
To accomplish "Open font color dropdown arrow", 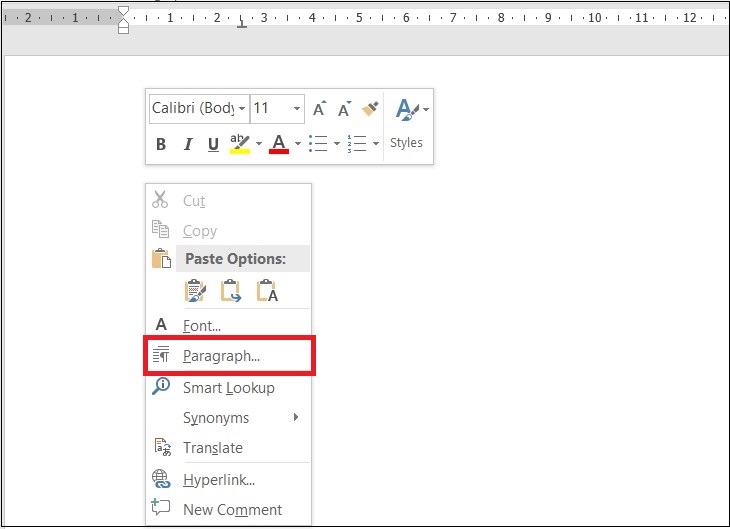I will pos(298,143).
